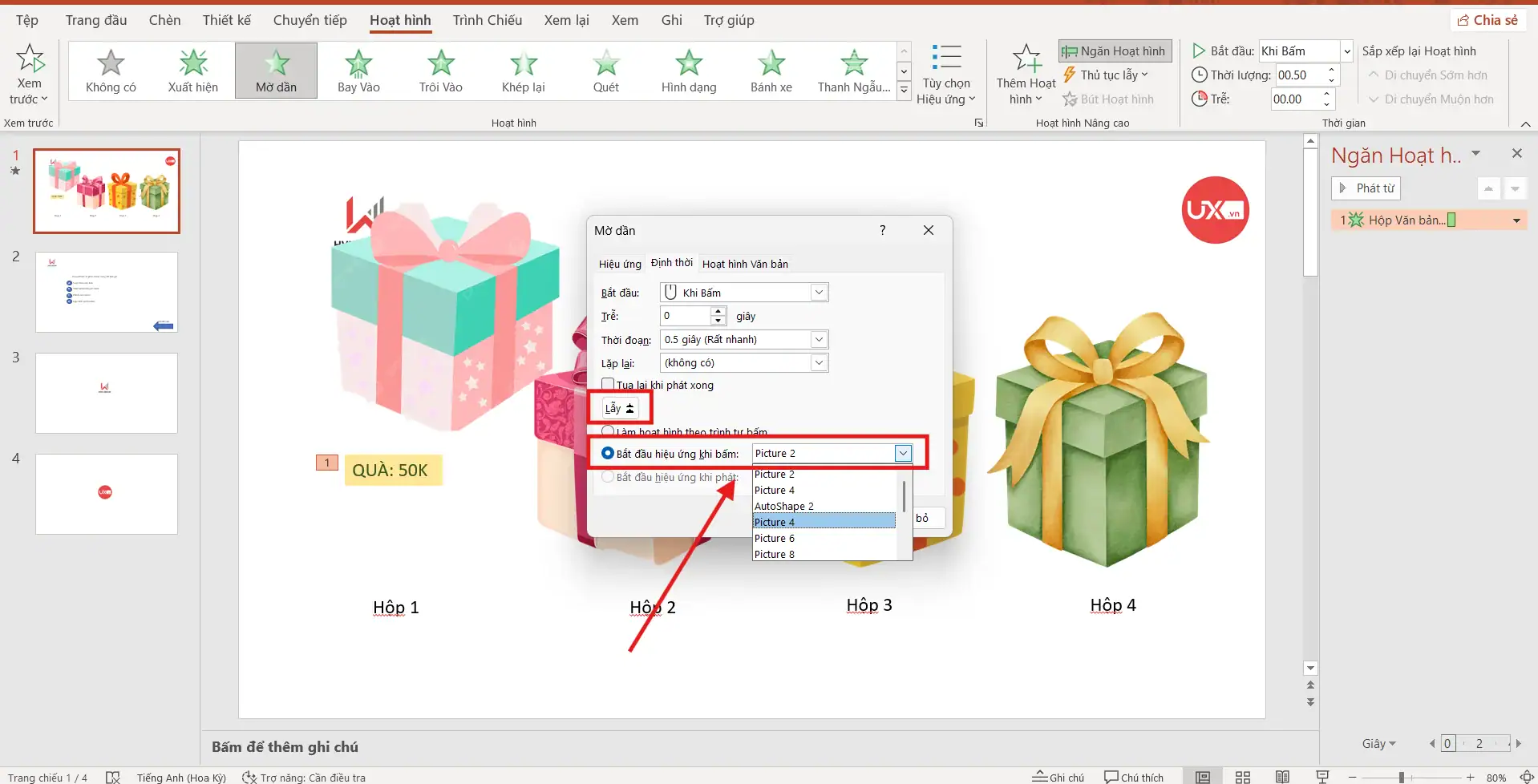Select slide 2 thumbnail in panel

pyautogui.click(x=107, y=293)
